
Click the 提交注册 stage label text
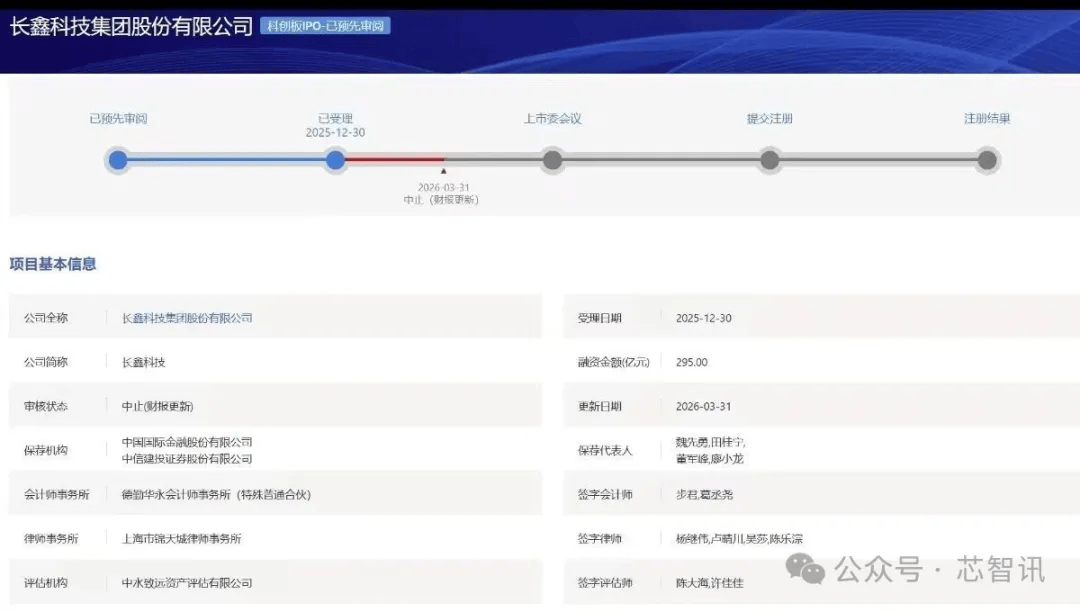tap(769, 118)
